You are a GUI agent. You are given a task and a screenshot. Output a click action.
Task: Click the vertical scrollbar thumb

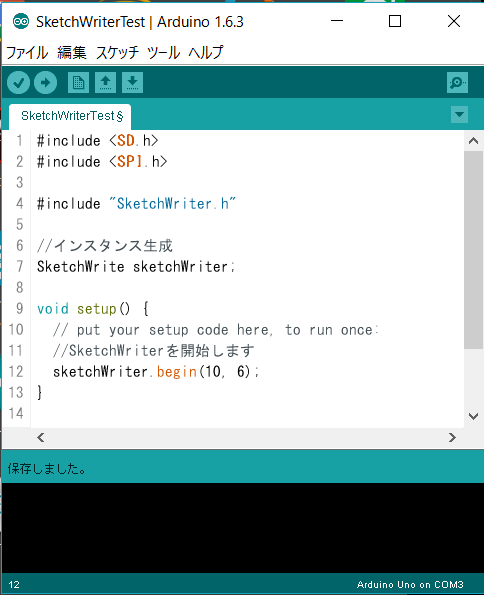[x=473, y=250]
